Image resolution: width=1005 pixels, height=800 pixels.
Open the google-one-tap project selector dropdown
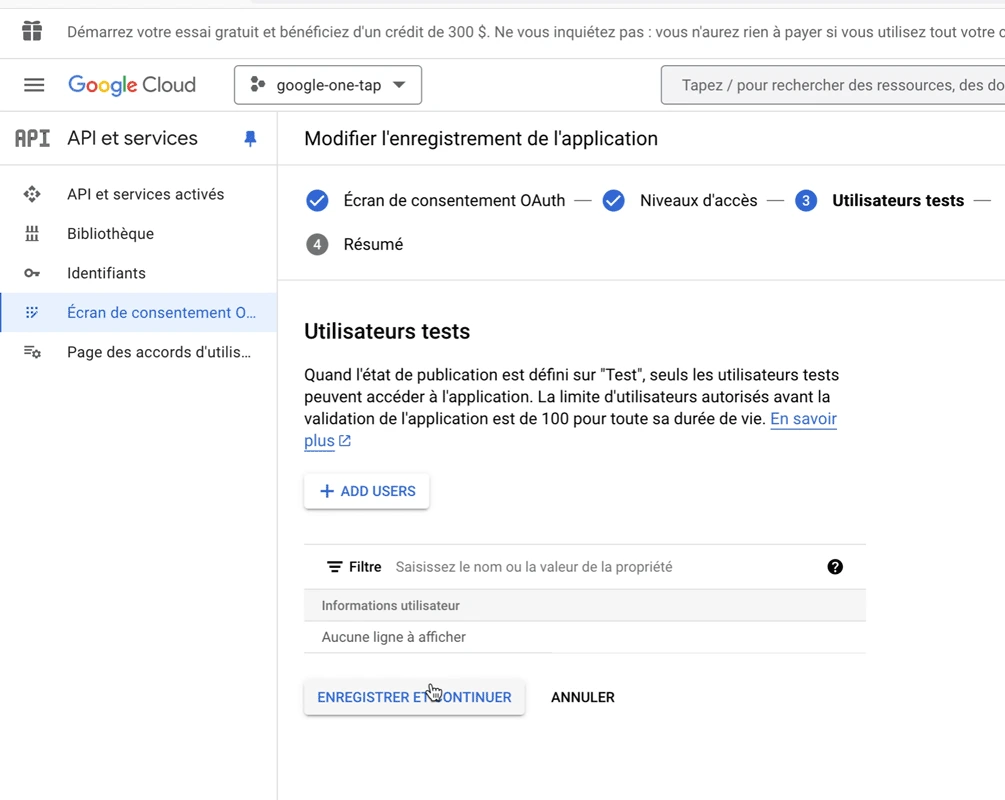[328, 85]
